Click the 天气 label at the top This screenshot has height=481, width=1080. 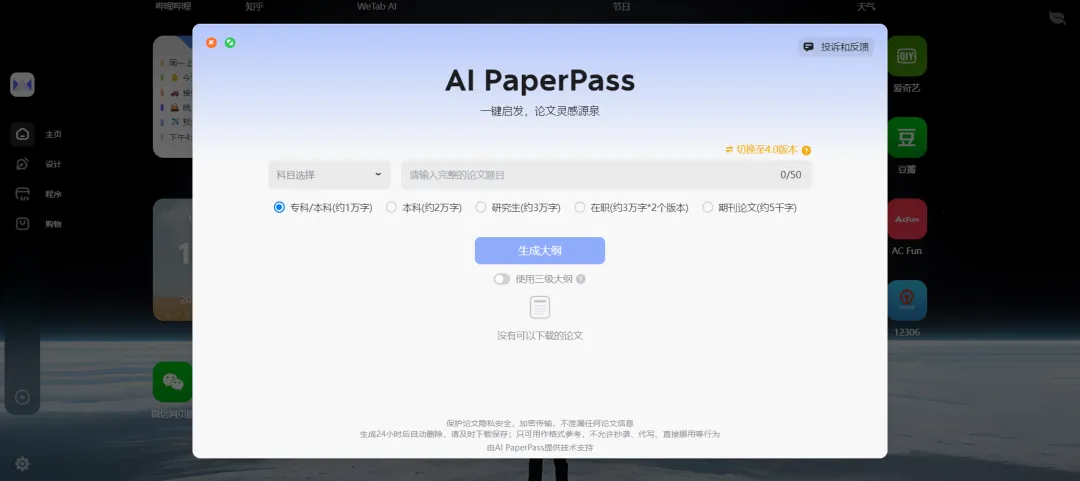pyautogui.click(x=866, y=6)
